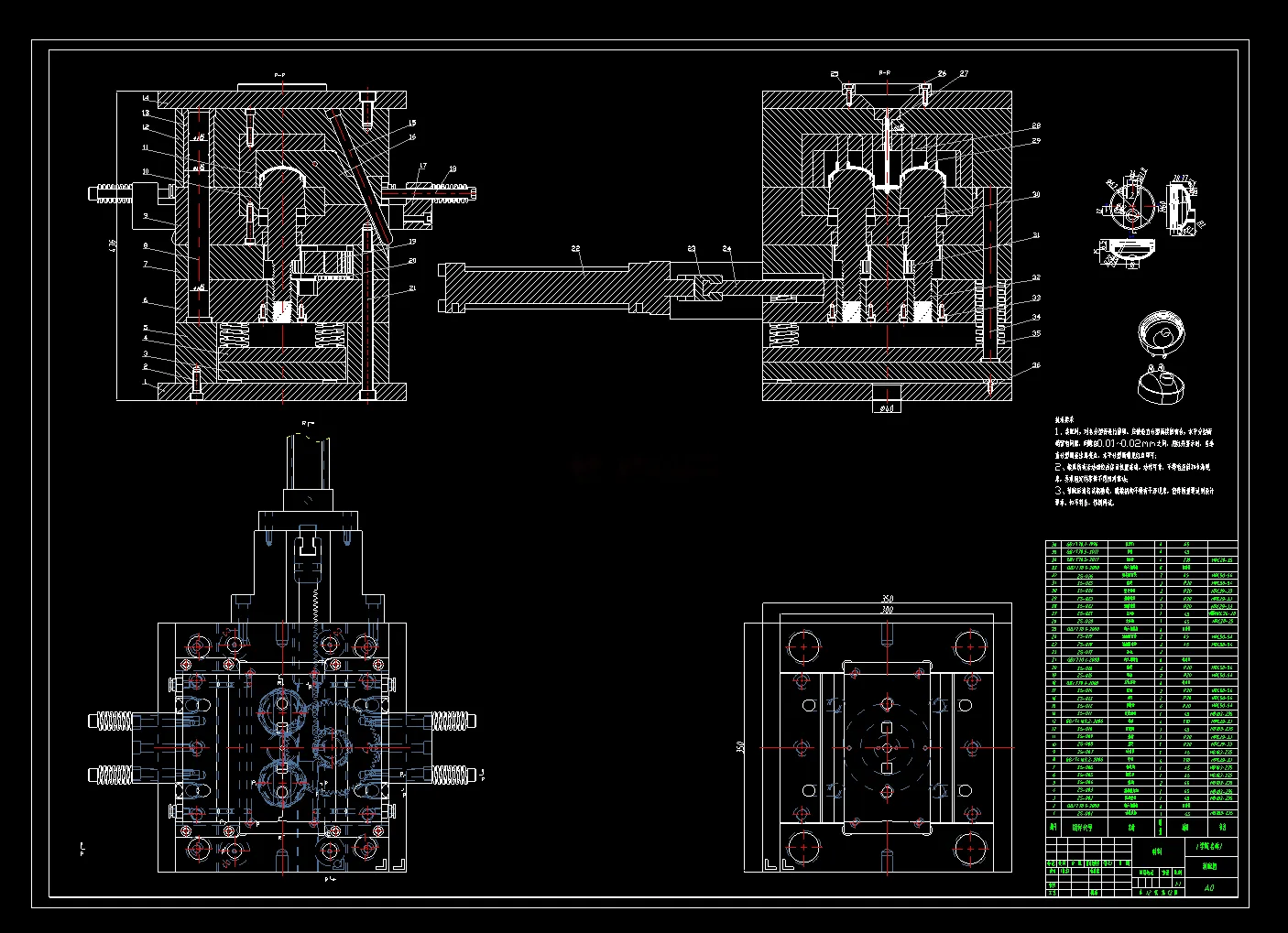Click part balloon number 24
Screen dimensions: 1288x933
pos(726,248)
